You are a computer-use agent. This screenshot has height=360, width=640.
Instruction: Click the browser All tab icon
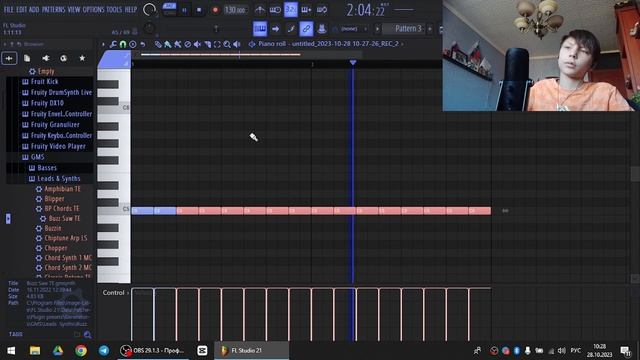point(9,58)
